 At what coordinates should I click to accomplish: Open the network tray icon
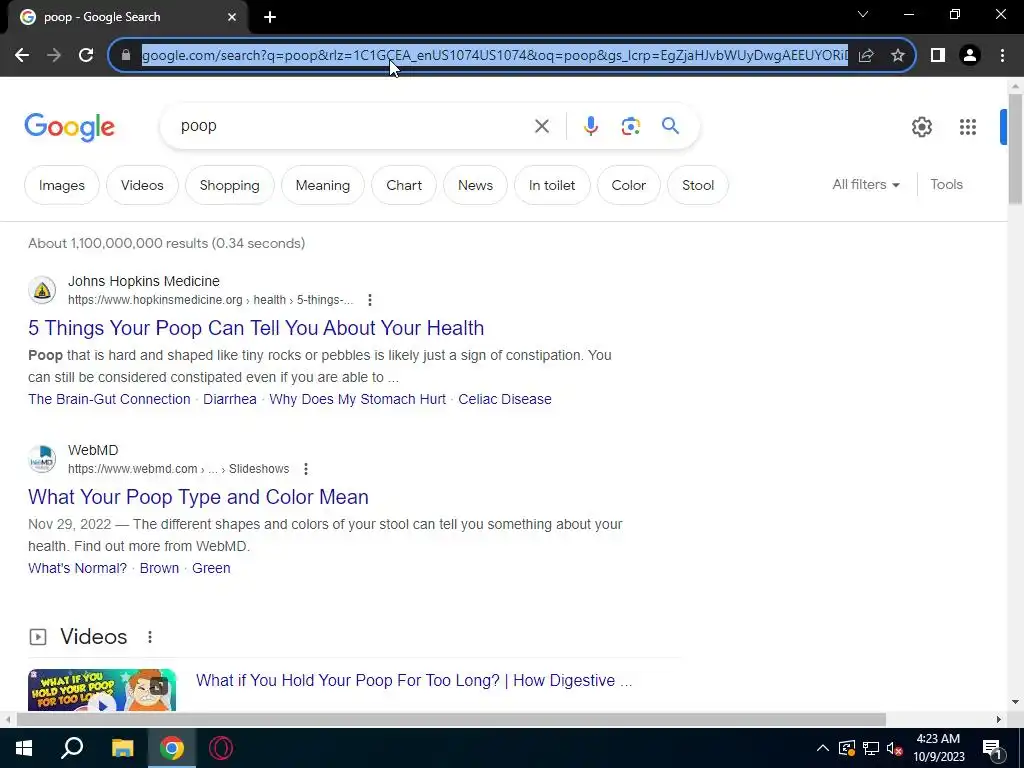click(871, 748)
